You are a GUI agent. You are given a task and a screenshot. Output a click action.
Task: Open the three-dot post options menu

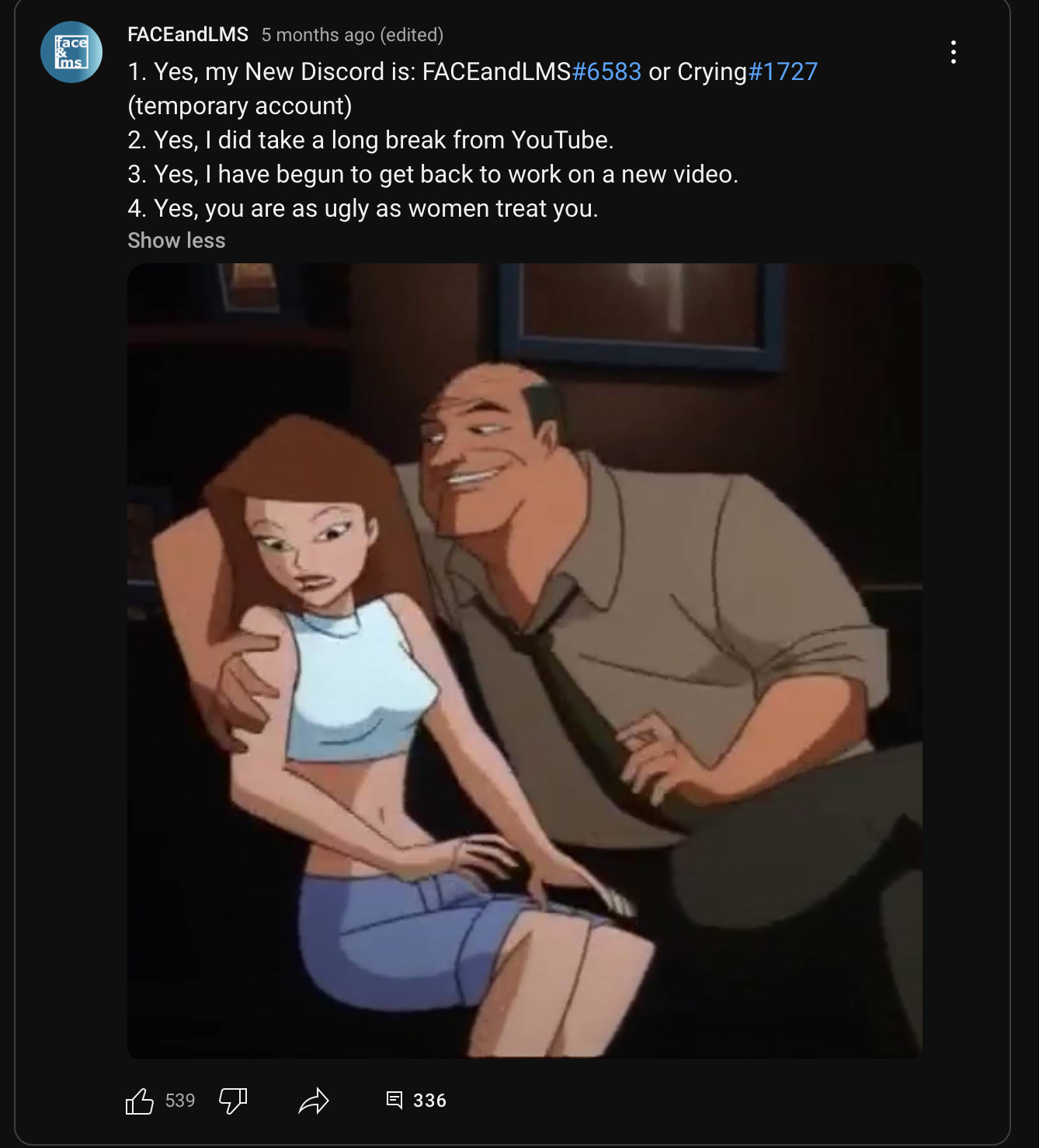pyautogui.click(x=953, y=52)
